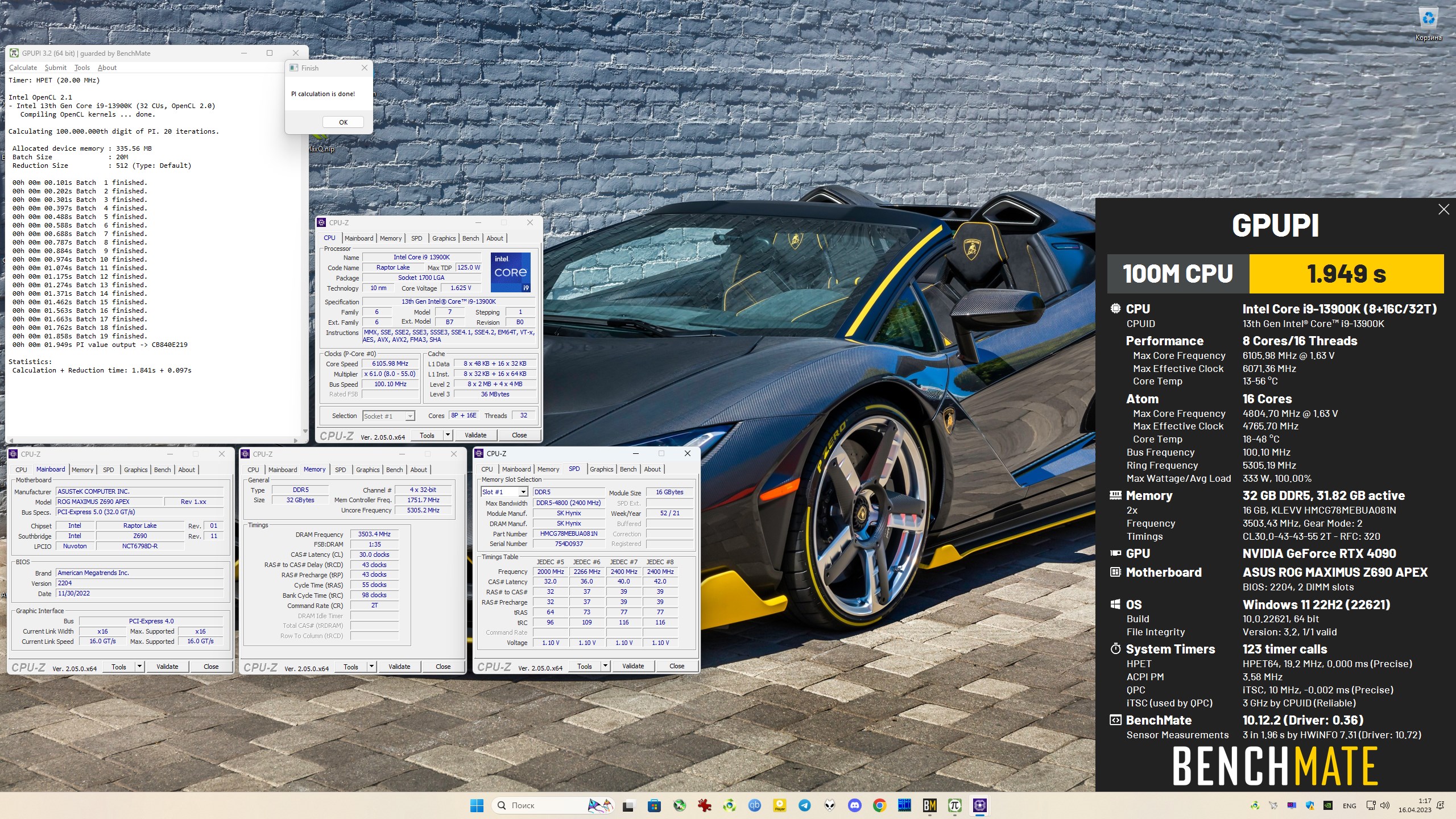
Task: Open Windows Security tray icon with warning
Action: tap(1310, 805)
